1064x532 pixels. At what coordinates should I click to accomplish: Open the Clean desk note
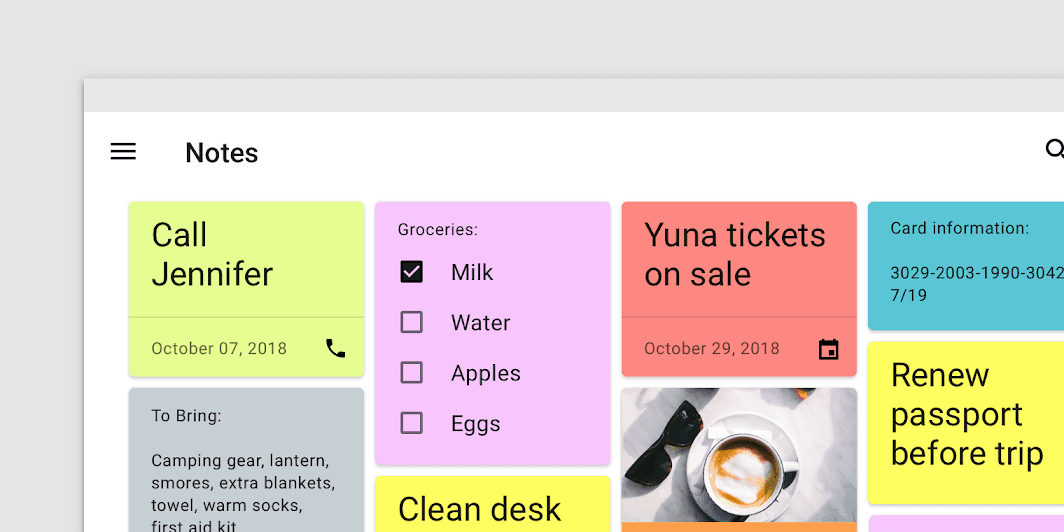[x=493, y=504]
